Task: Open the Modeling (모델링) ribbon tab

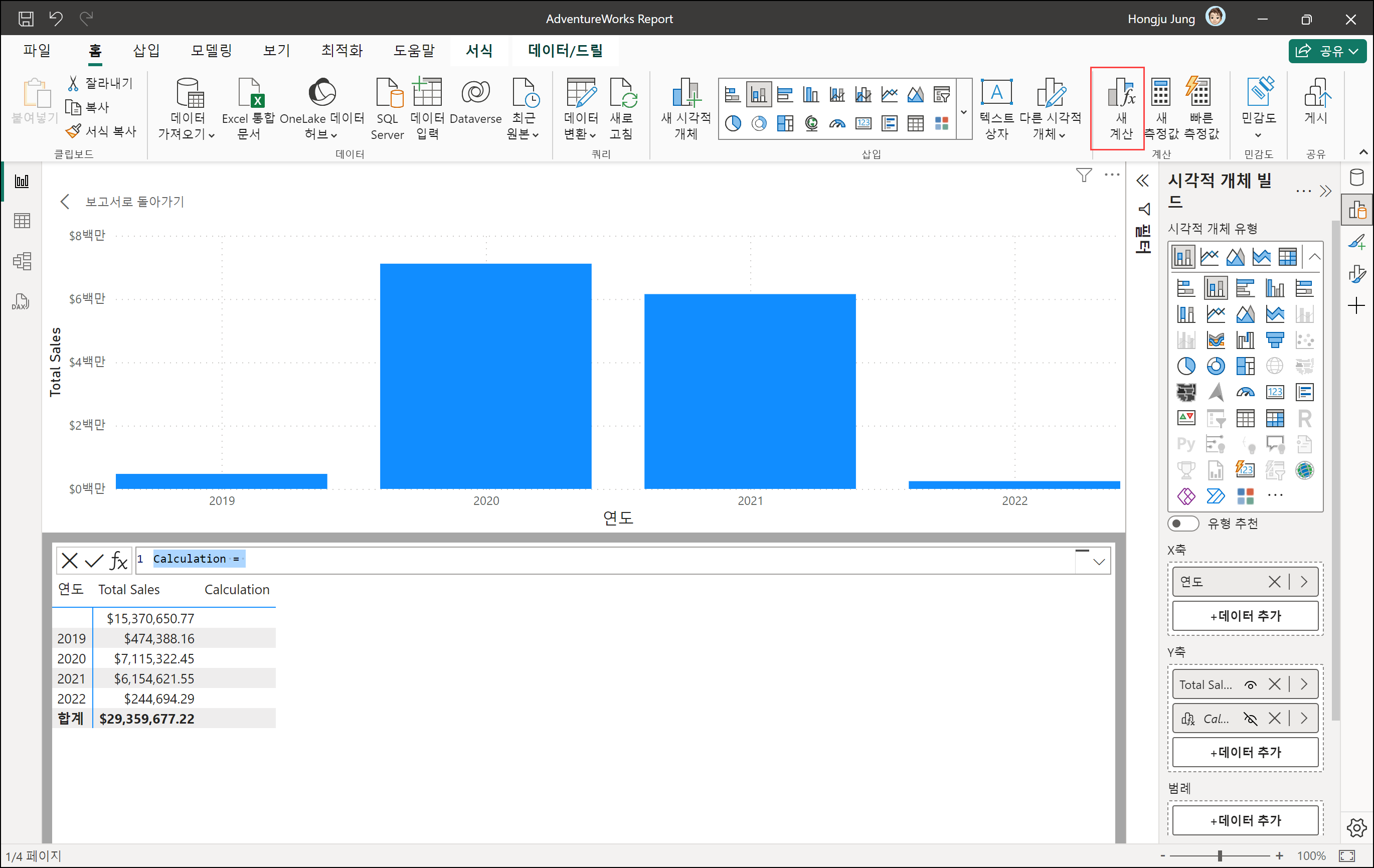Action: 211,51
